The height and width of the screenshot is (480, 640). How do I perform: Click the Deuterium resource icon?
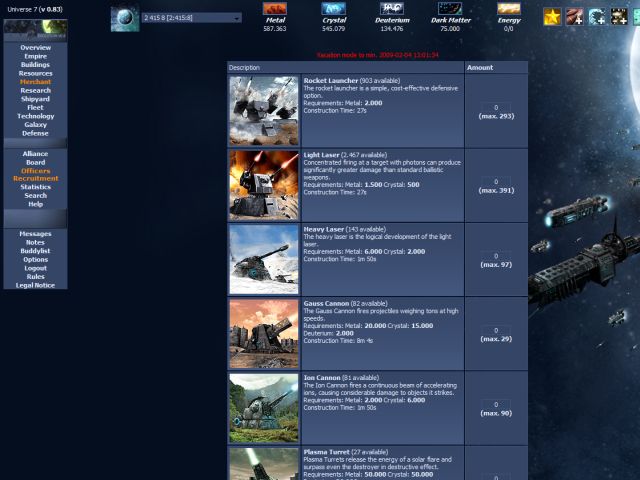[392, 9]
